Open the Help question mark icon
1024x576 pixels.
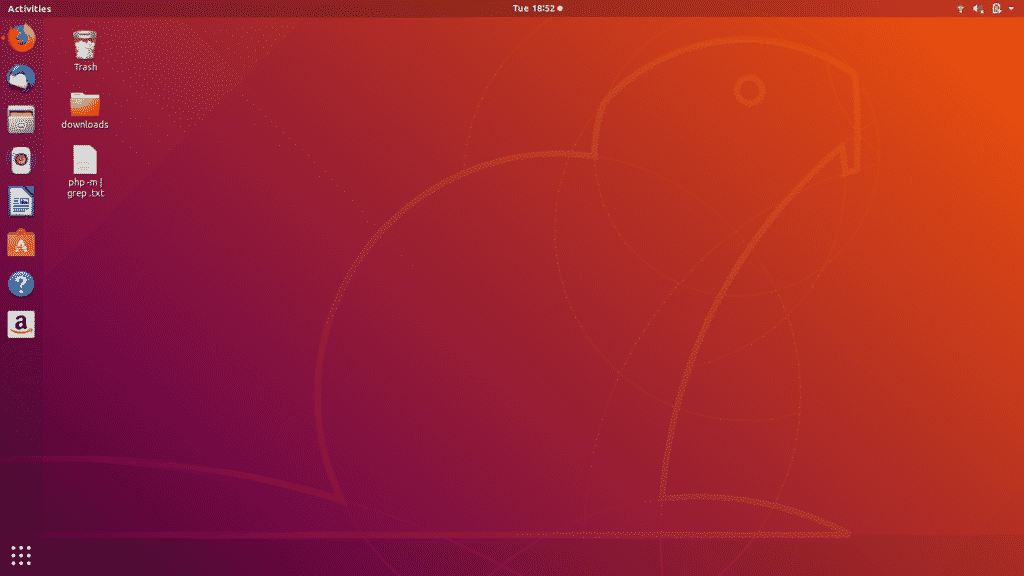coord(21,284)
